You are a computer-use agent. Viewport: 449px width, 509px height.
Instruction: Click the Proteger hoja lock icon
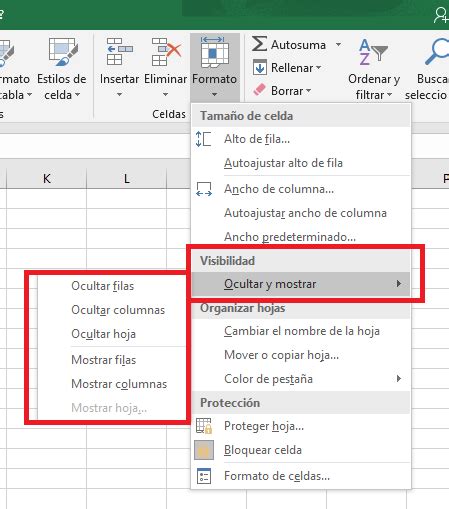coord(204,426)
